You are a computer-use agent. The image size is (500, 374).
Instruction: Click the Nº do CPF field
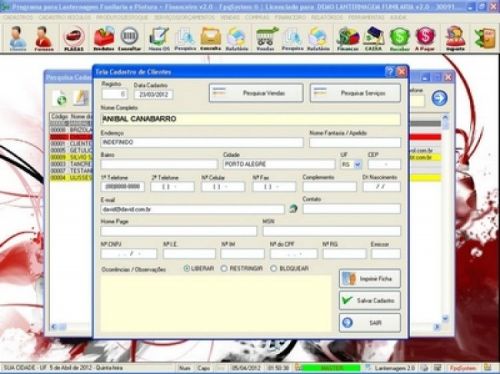point(294,254)
